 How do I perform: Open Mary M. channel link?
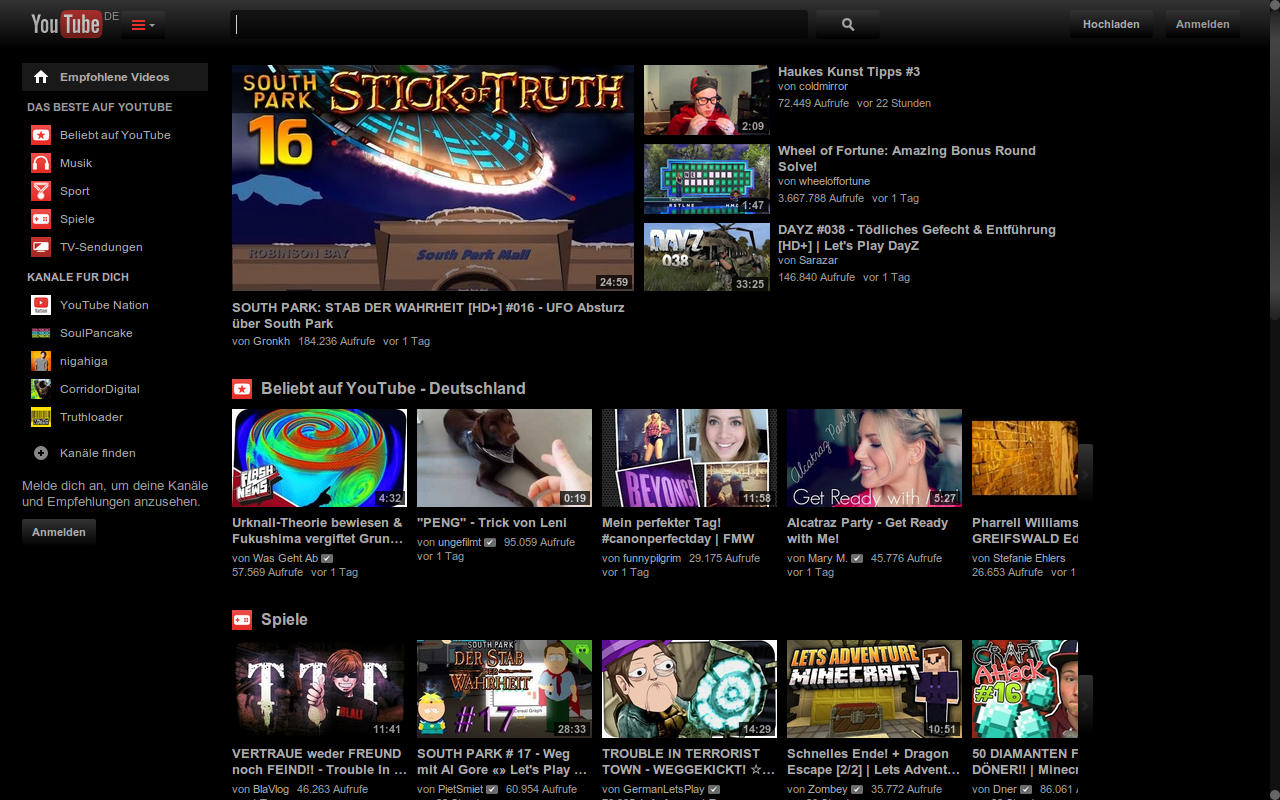(x=827, y=558)
